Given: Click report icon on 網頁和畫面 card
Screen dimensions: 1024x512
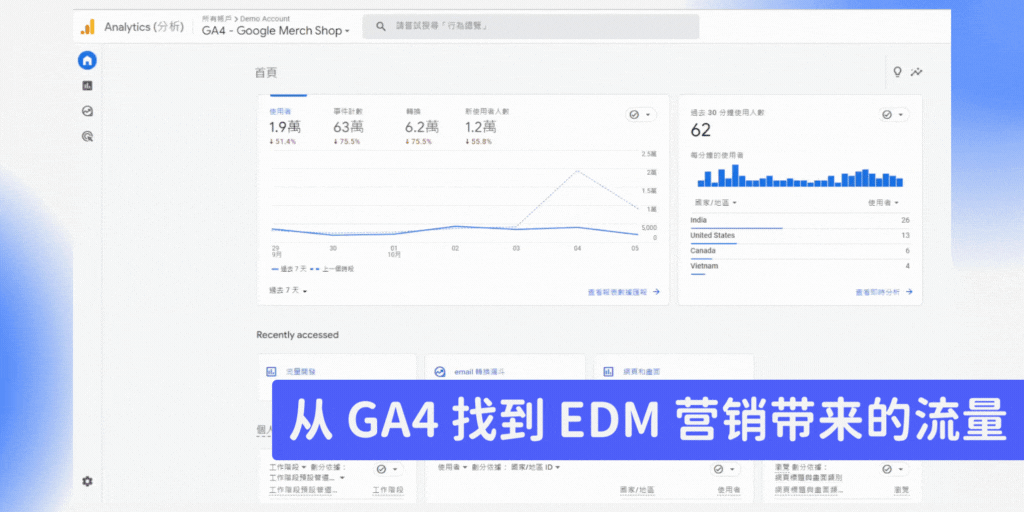Looking at the screenshot, I should [x=608, y=372].
